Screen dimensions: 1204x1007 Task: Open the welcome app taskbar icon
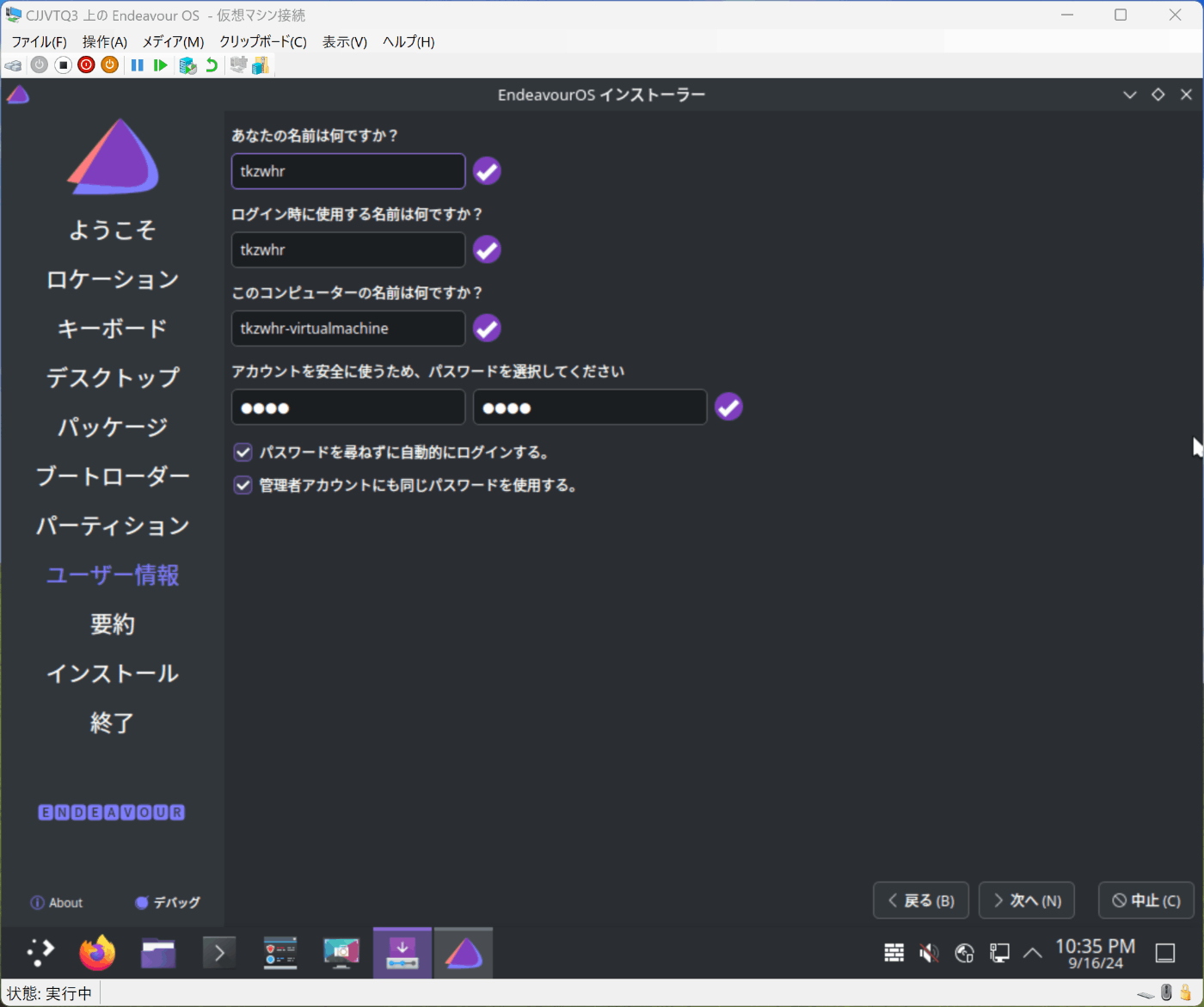pos(280,953)
